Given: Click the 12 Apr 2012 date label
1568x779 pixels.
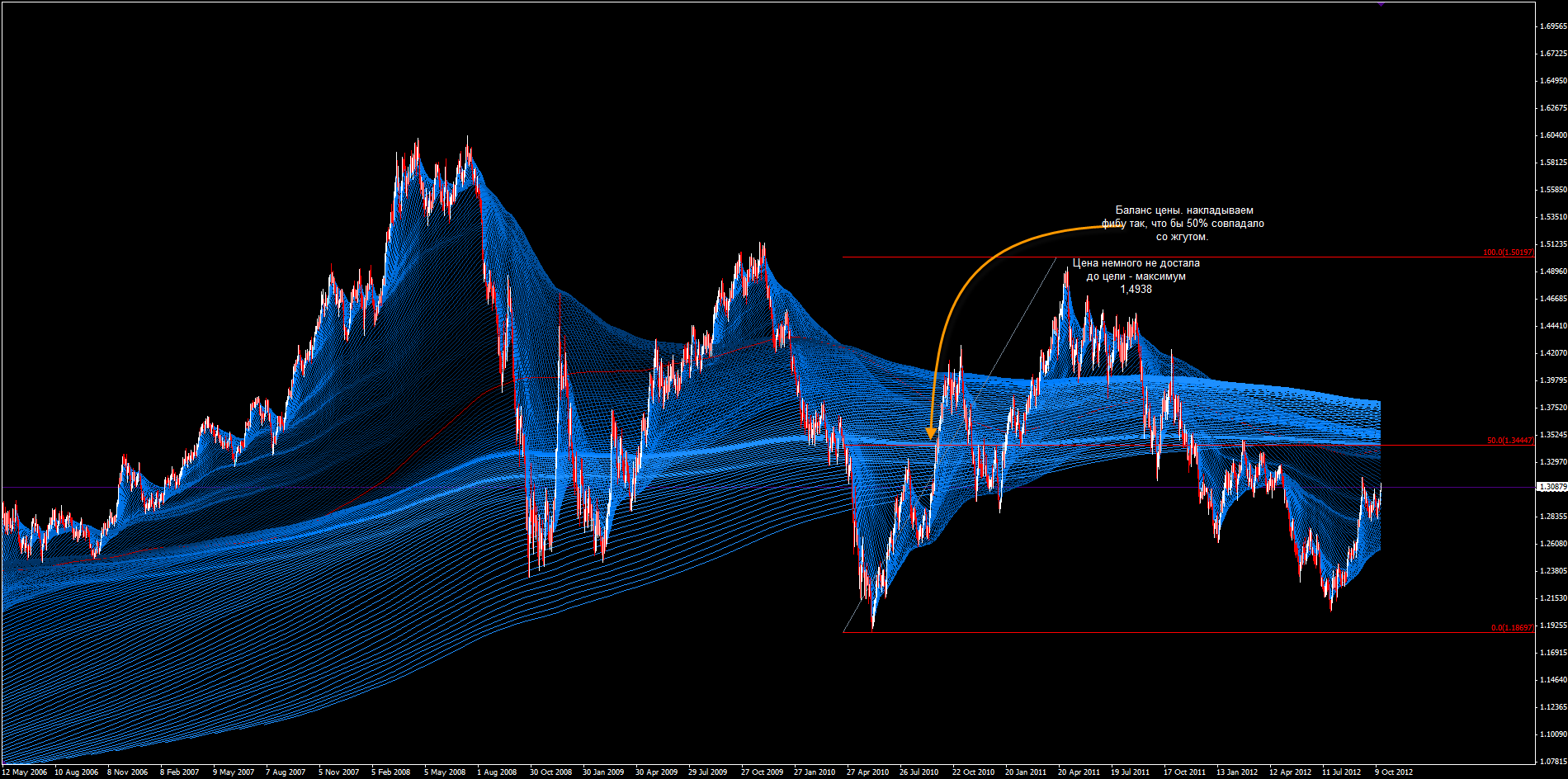Looking at the screenshot, I should (x=1291, y=772).
